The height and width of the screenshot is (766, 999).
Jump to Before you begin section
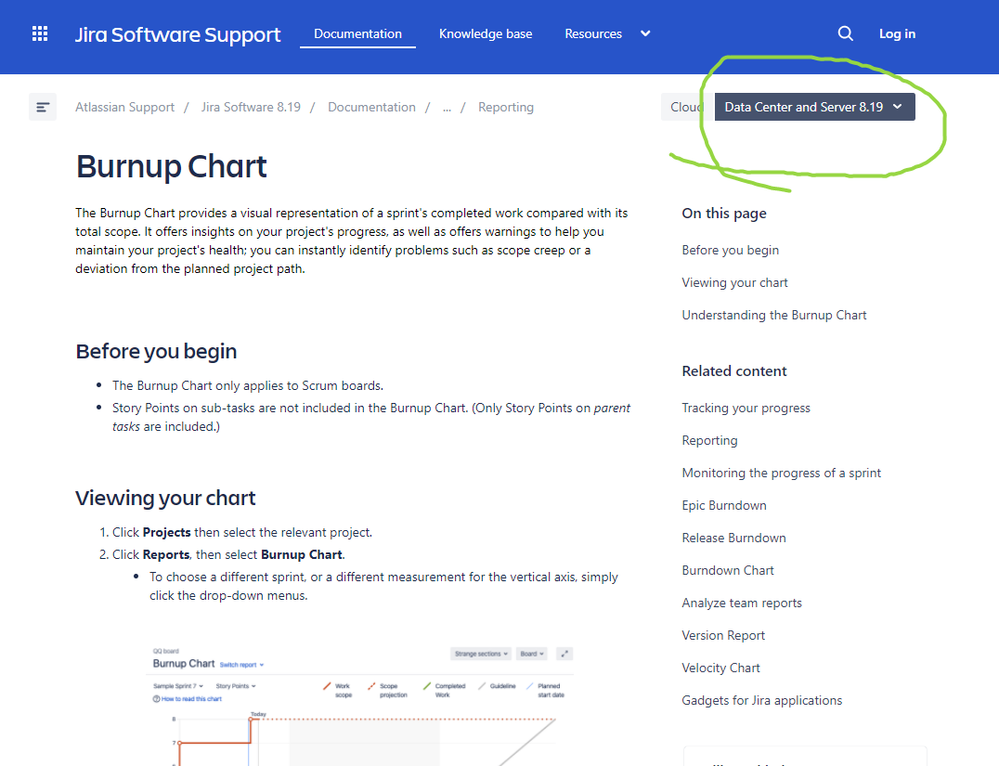click(730, 250)
